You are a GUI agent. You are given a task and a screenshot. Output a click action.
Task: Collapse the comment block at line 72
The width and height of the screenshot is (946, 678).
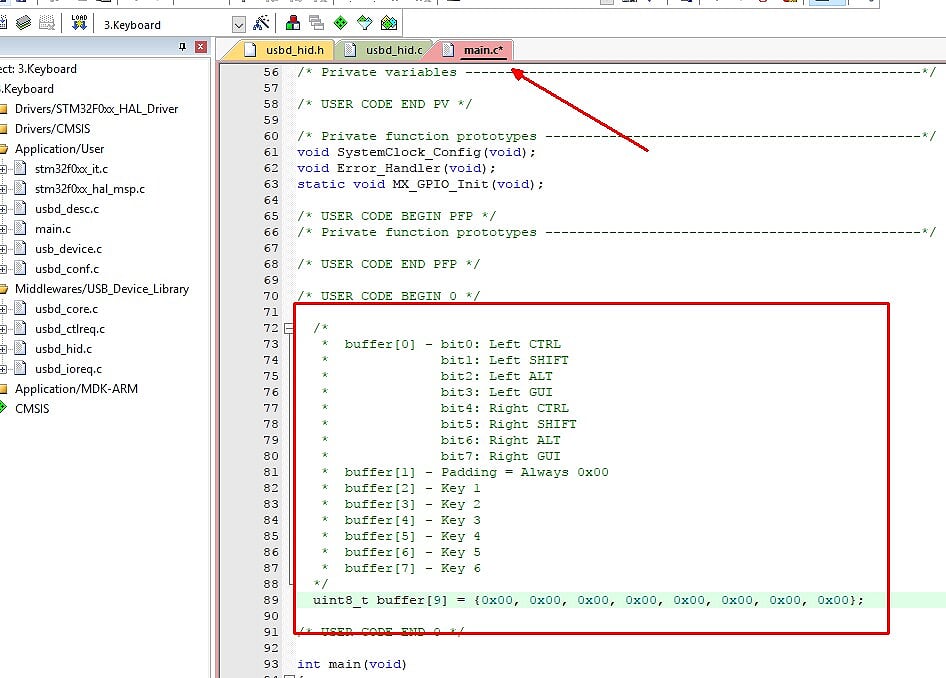pos(289,328)
